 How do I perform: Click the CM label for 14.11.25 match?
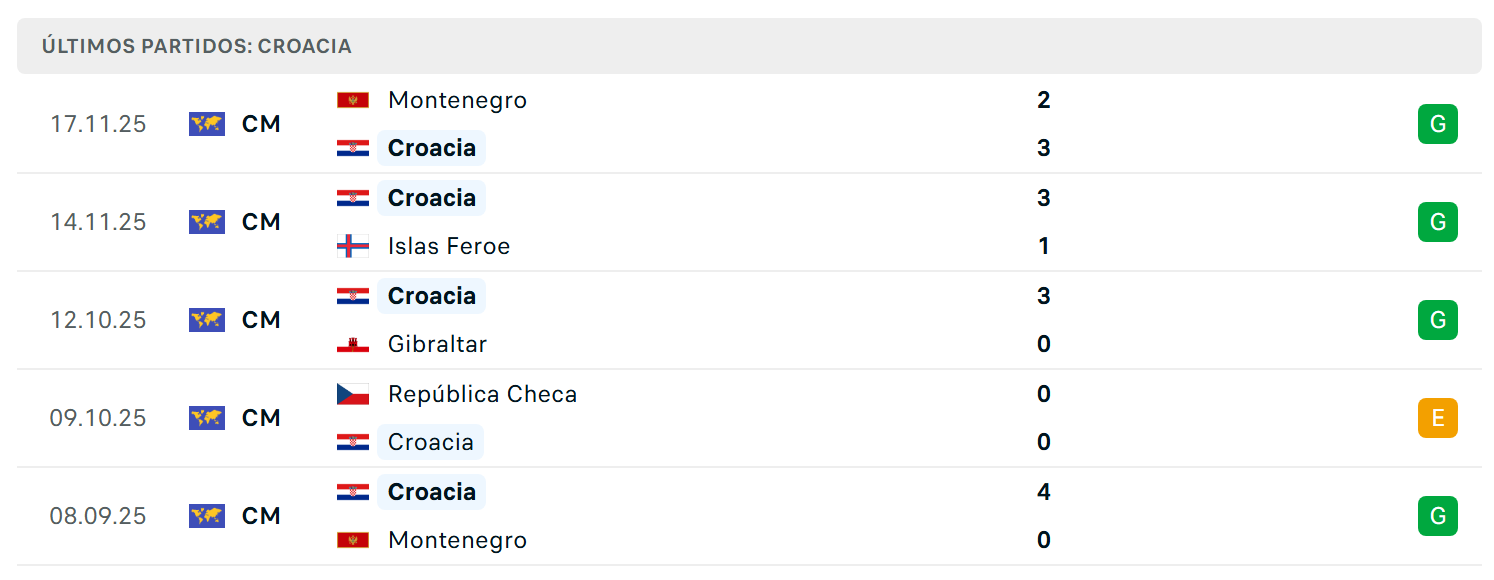point(261,222)
